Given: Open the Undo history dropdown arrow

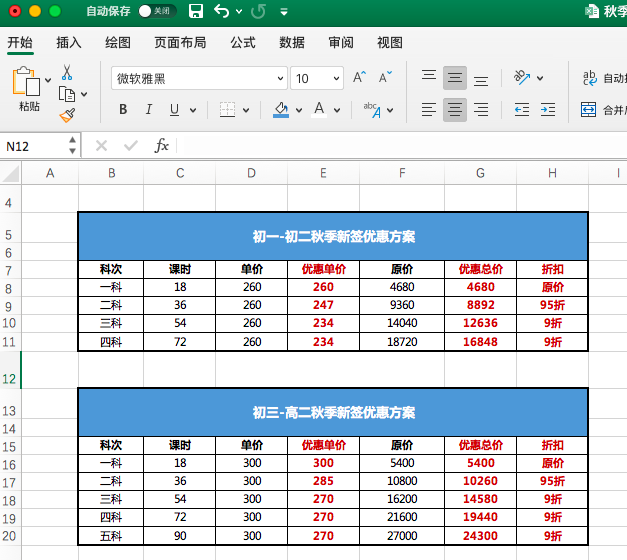Looking at the screenshot, I should point(239,12).
